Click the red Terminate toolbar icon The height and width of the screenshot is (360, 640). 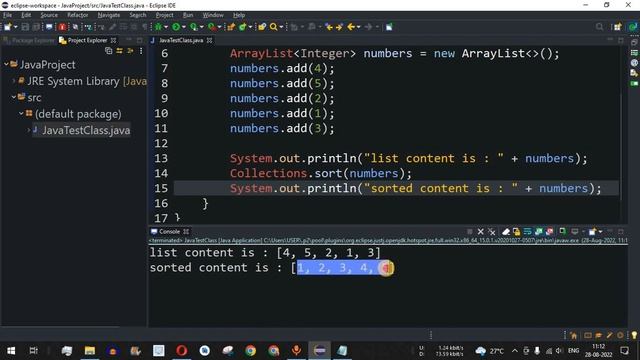pyautogui.click(x=62, y=27)
